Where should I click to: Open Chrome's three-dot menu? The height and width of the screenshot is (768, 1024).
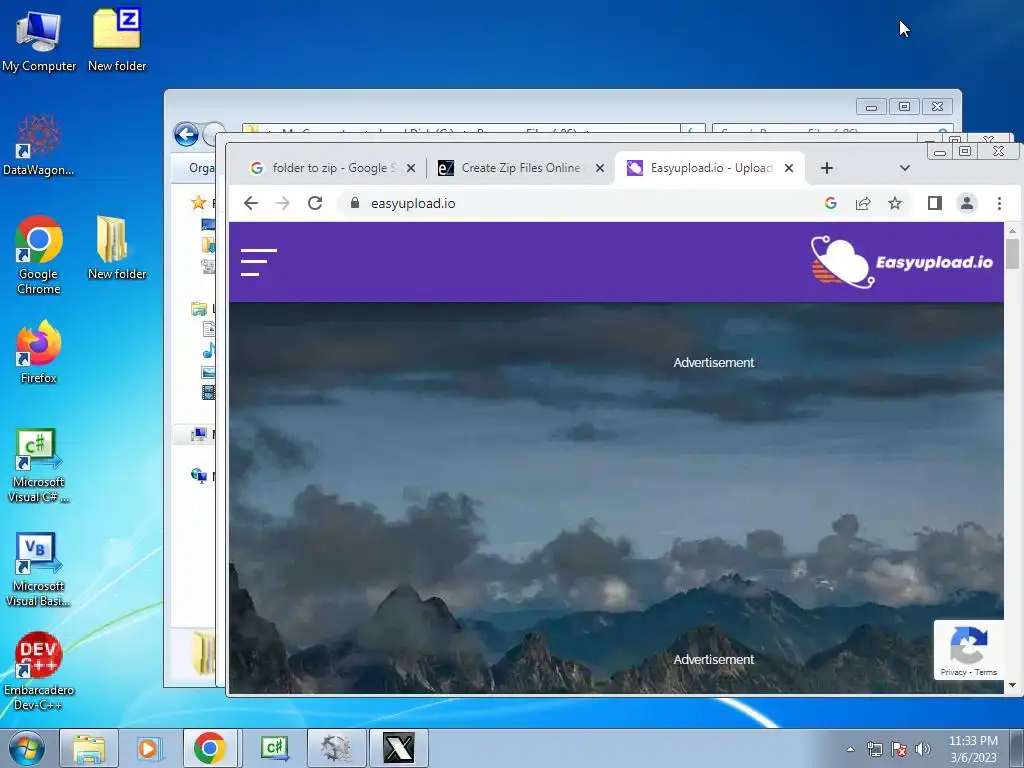point(999,203)
